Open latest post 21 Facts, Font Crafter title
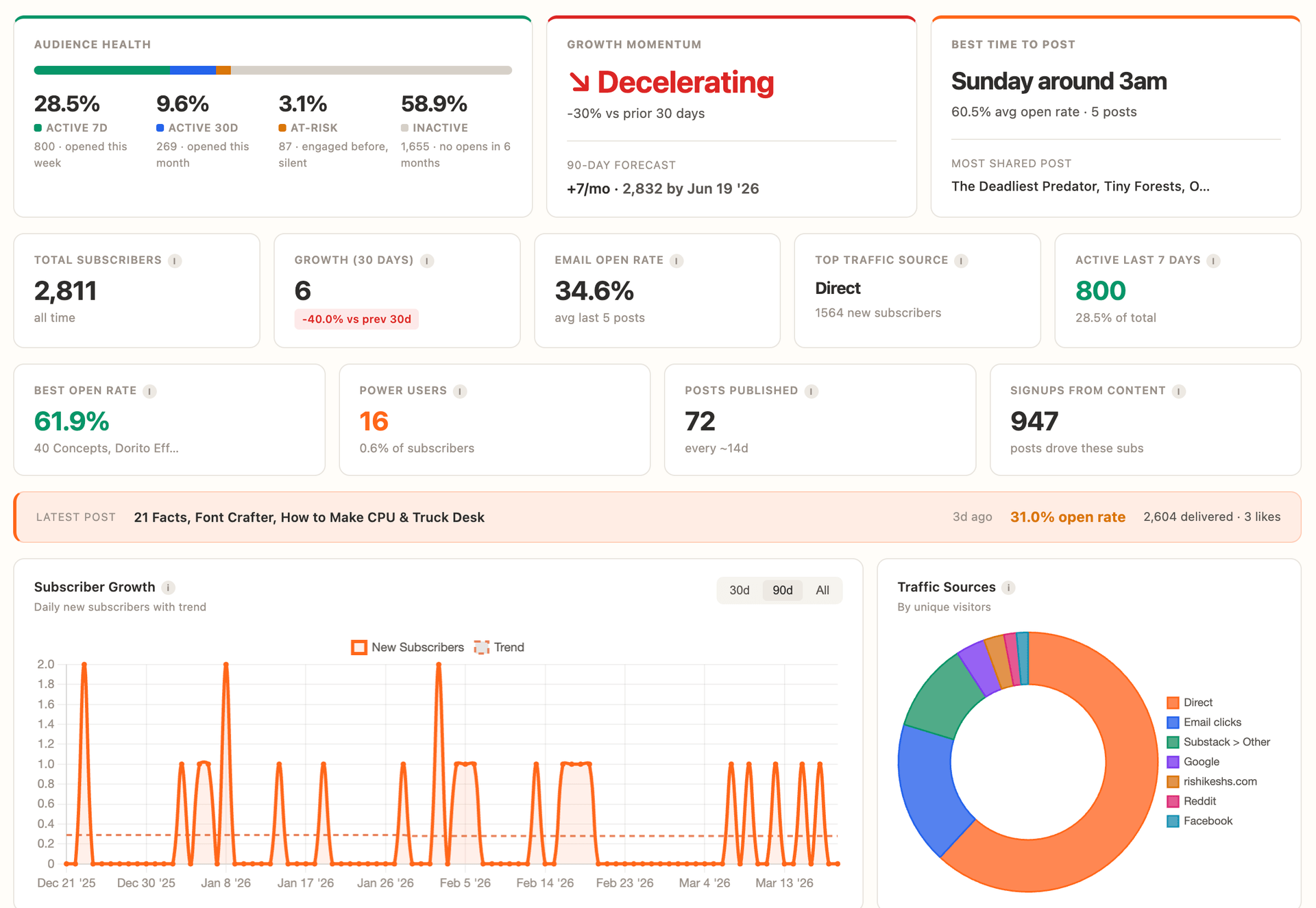The width and height of the screenshot is (1316, 908). point(309,517)
